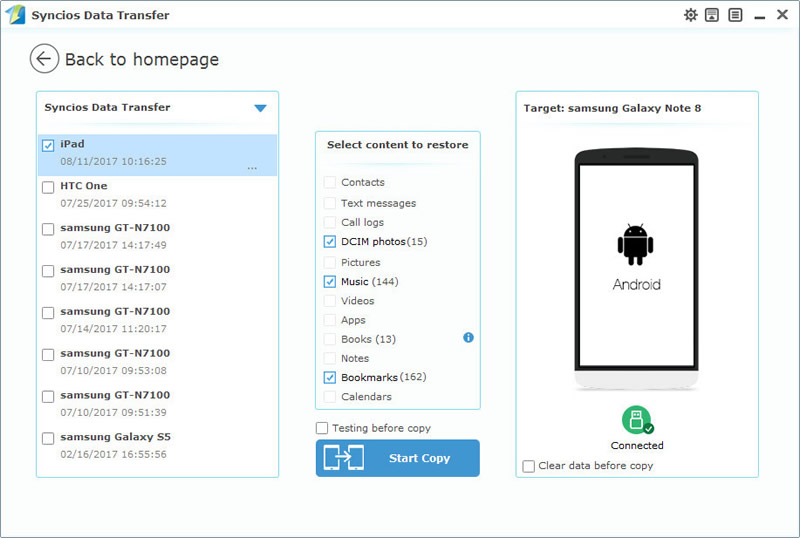Check the Books (13) checkbox
The image size is (800, 538).
330,339
